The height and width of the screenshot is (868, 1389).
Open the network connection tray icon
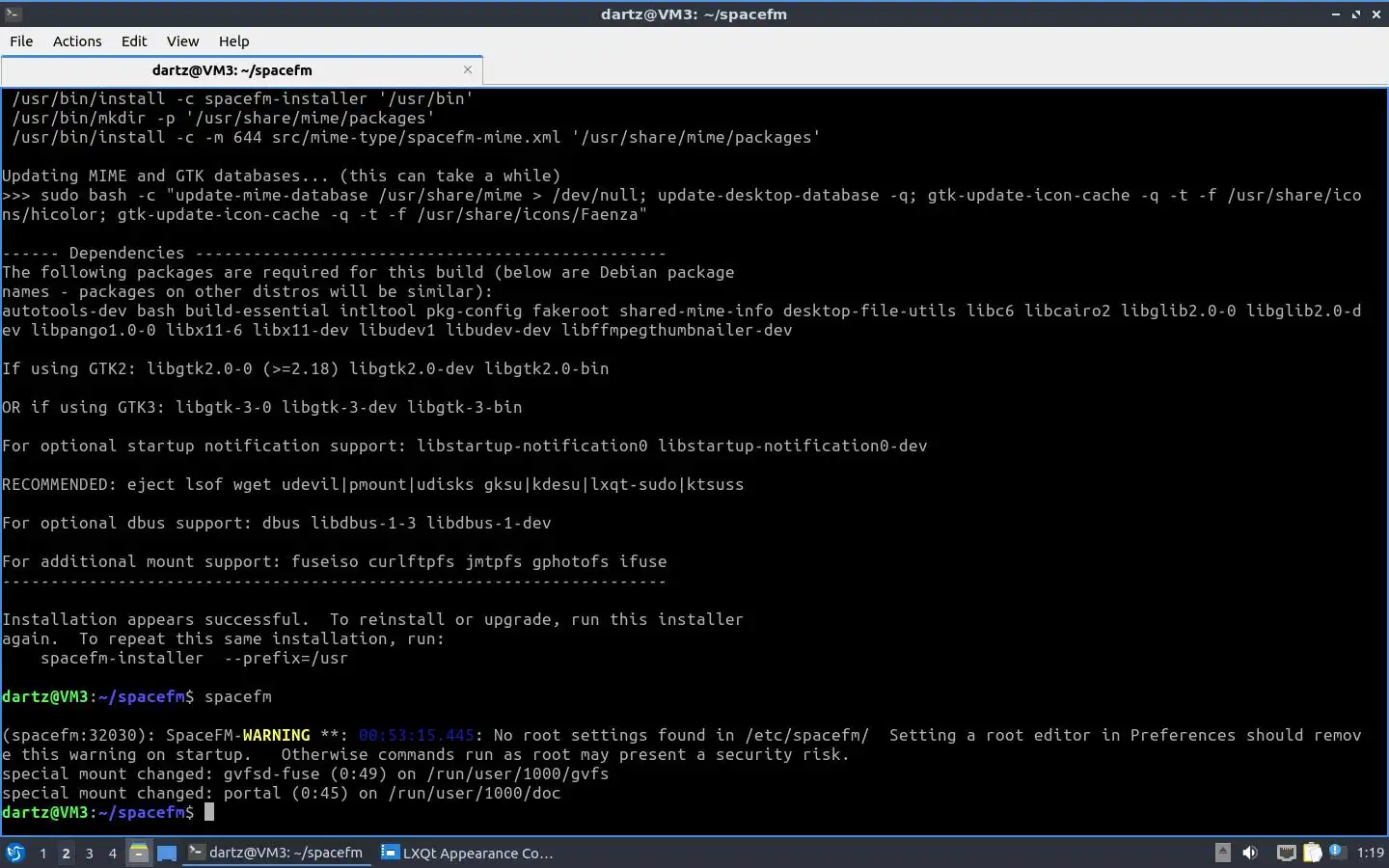point(1286,853)
